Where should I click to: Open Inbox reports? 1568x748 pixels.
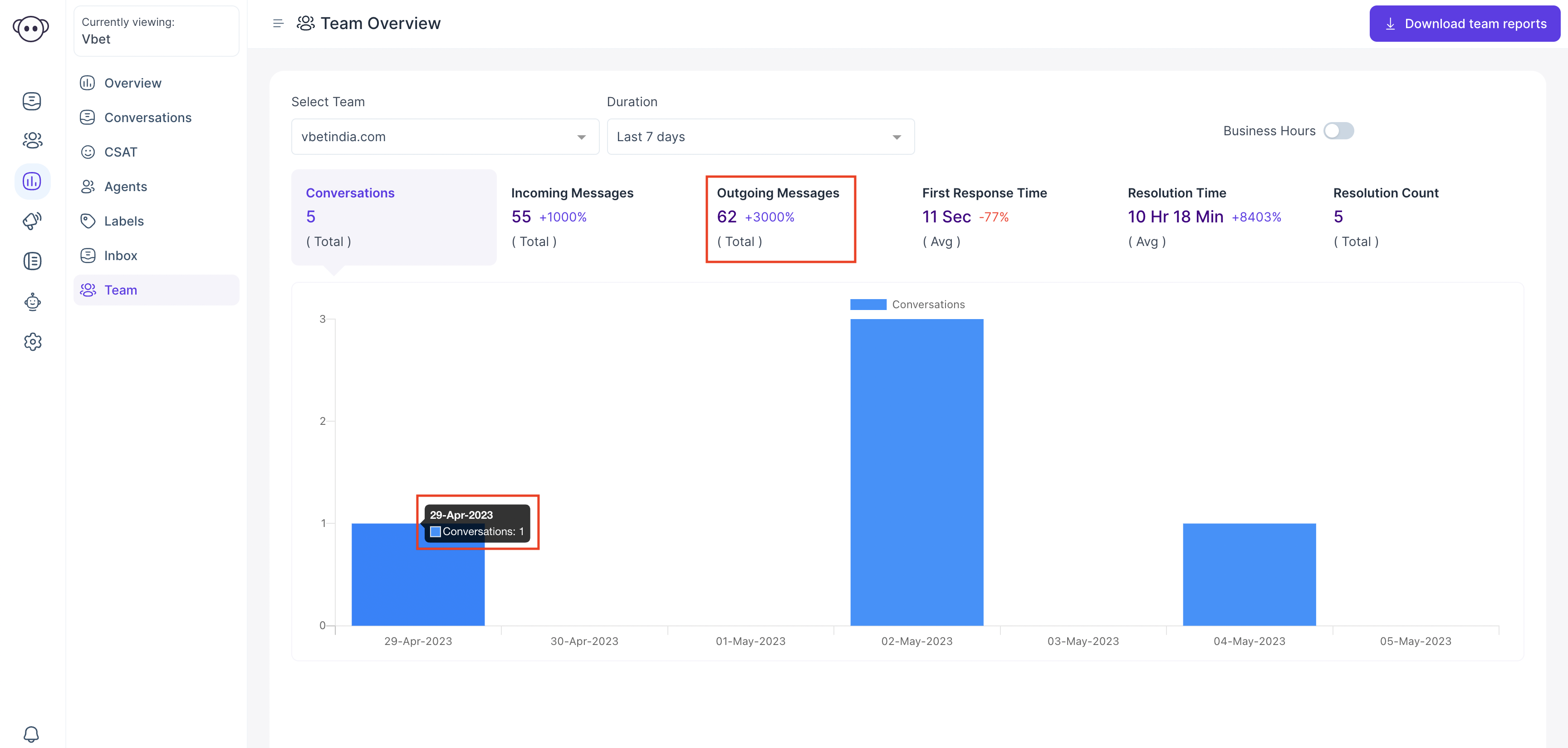pyautogui.click(x=157, y=255)
